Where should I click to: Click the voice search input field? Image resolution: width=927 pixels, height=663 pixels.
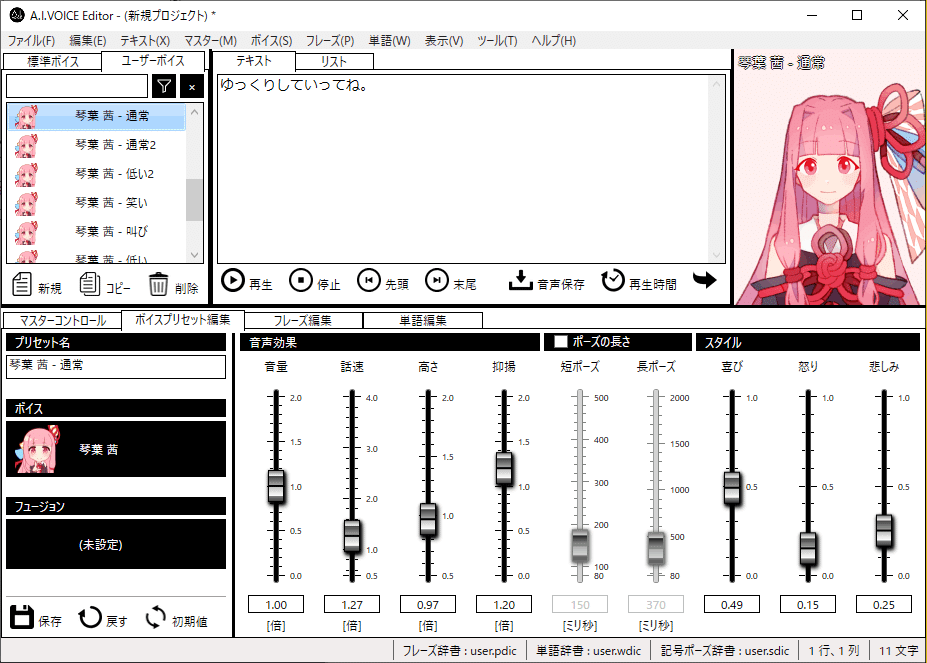(x=77, y=86)
